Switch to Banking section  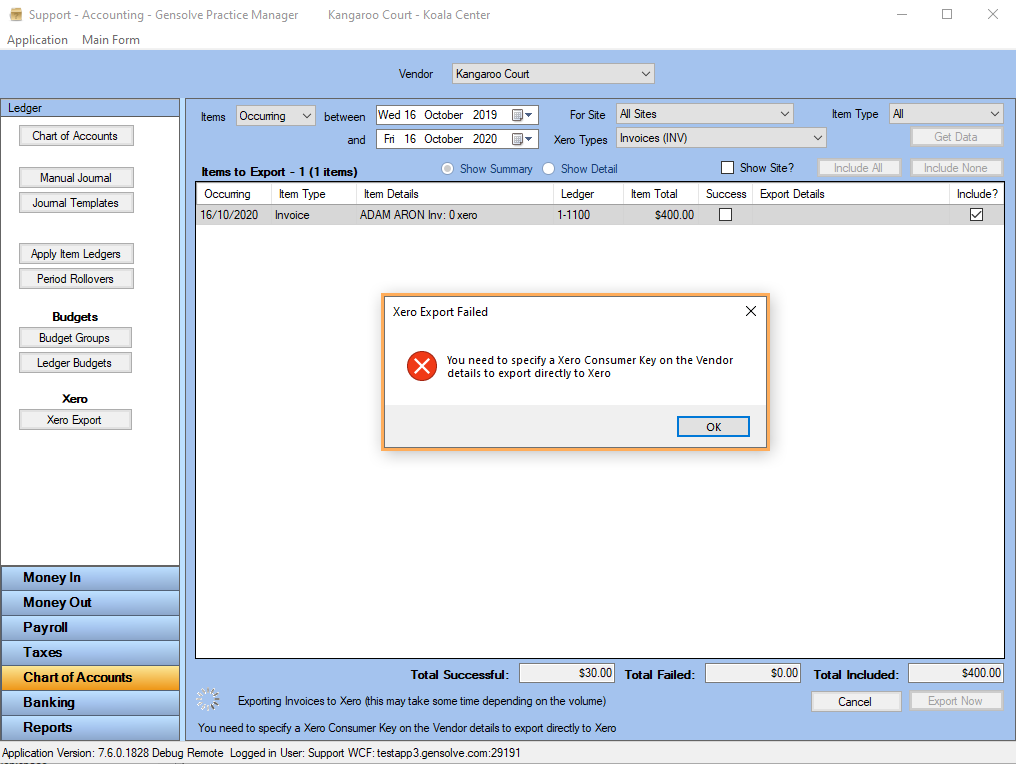(x=91, y=702)
